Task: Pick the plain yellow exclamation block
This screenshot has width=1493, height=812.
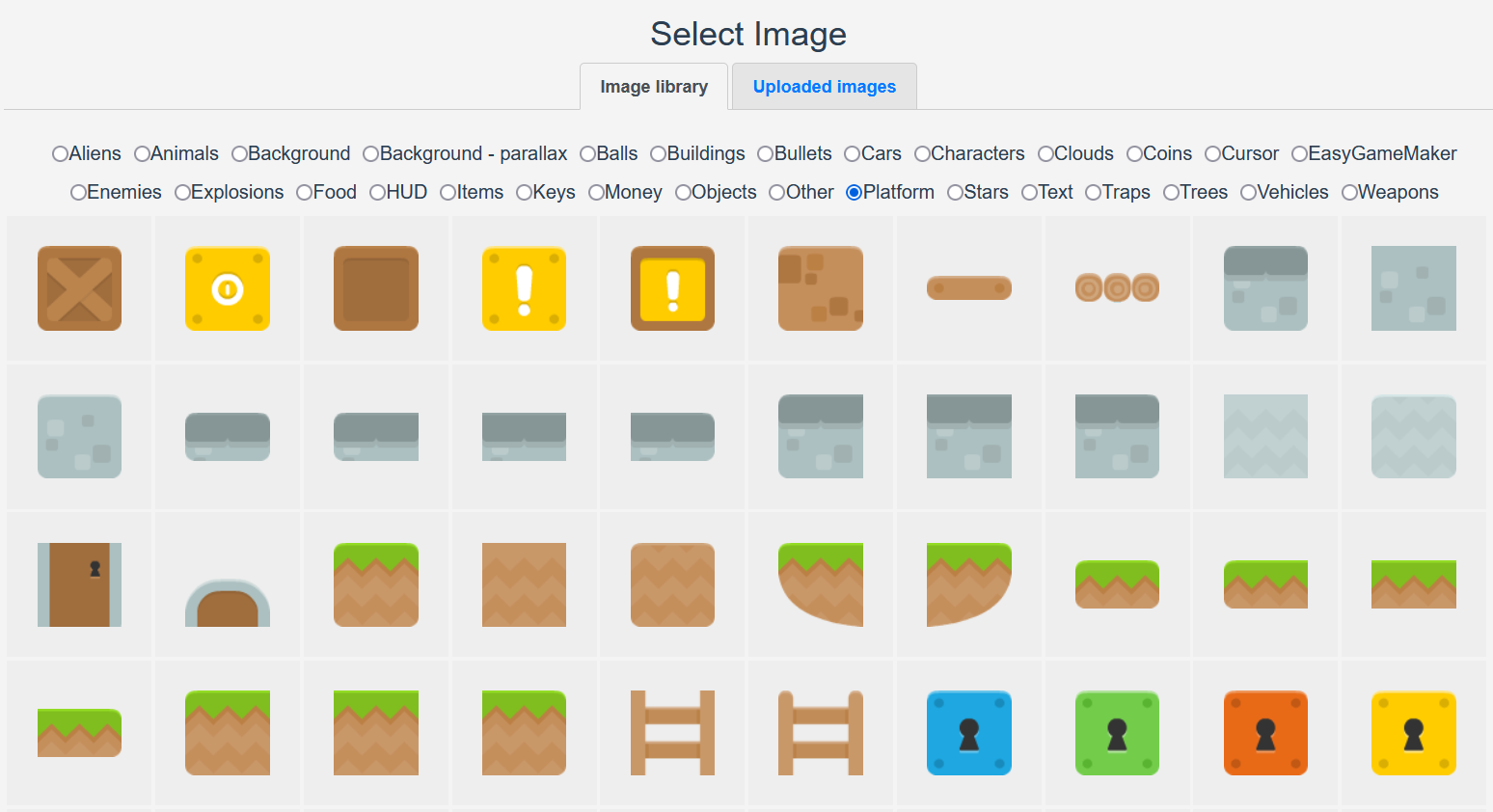Action: point(524,288)
